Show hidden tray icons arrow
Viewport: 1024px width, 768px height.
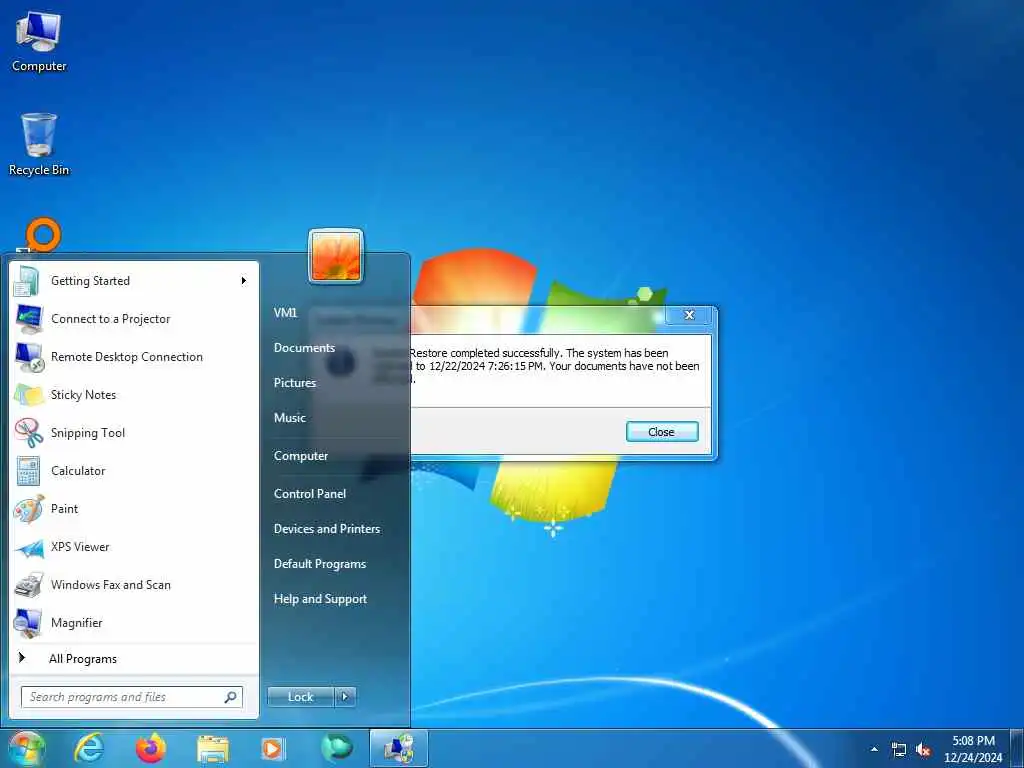874,749
